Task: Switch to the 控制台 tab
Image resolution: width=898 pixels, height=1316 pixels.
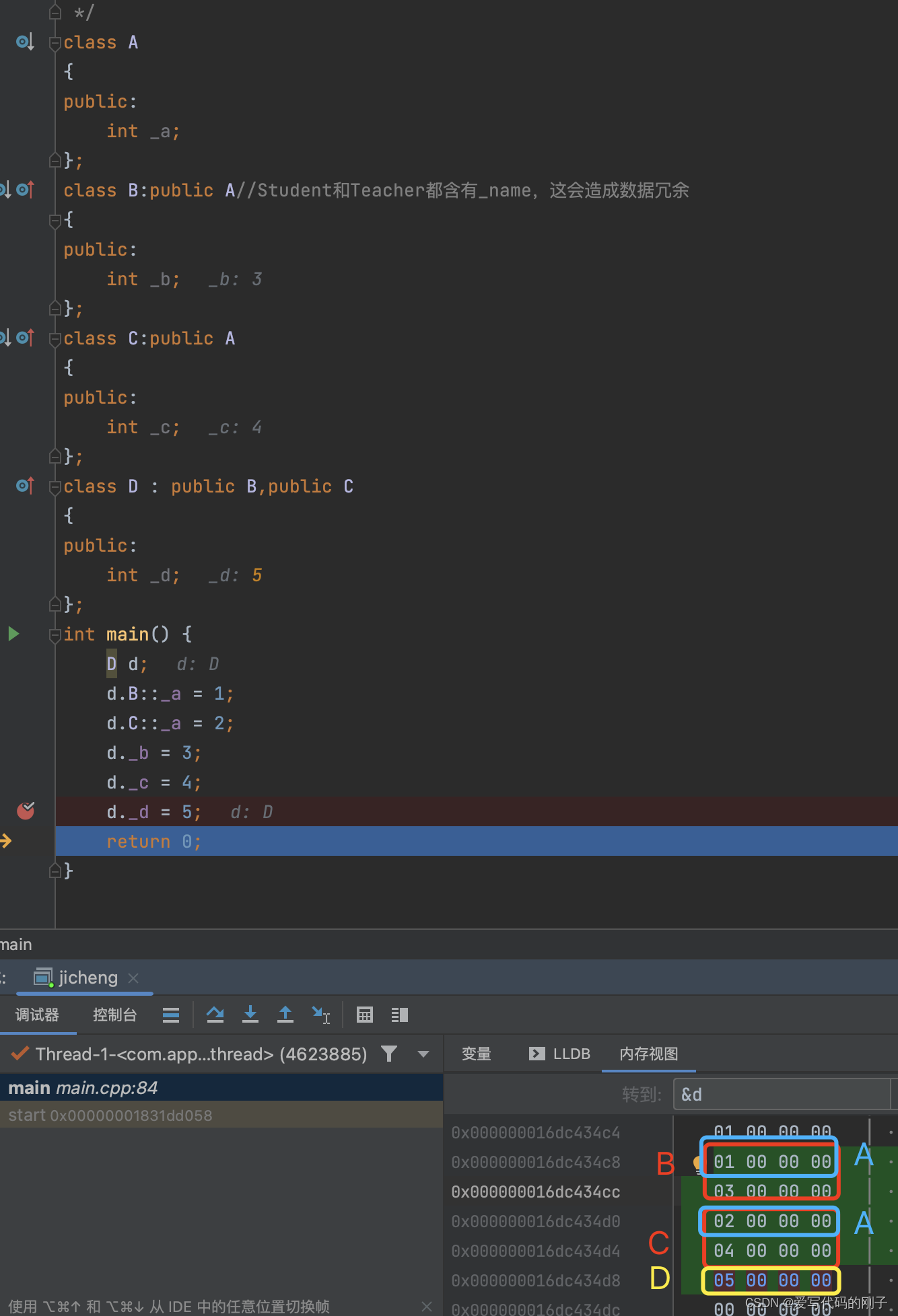Action: 114,1015
